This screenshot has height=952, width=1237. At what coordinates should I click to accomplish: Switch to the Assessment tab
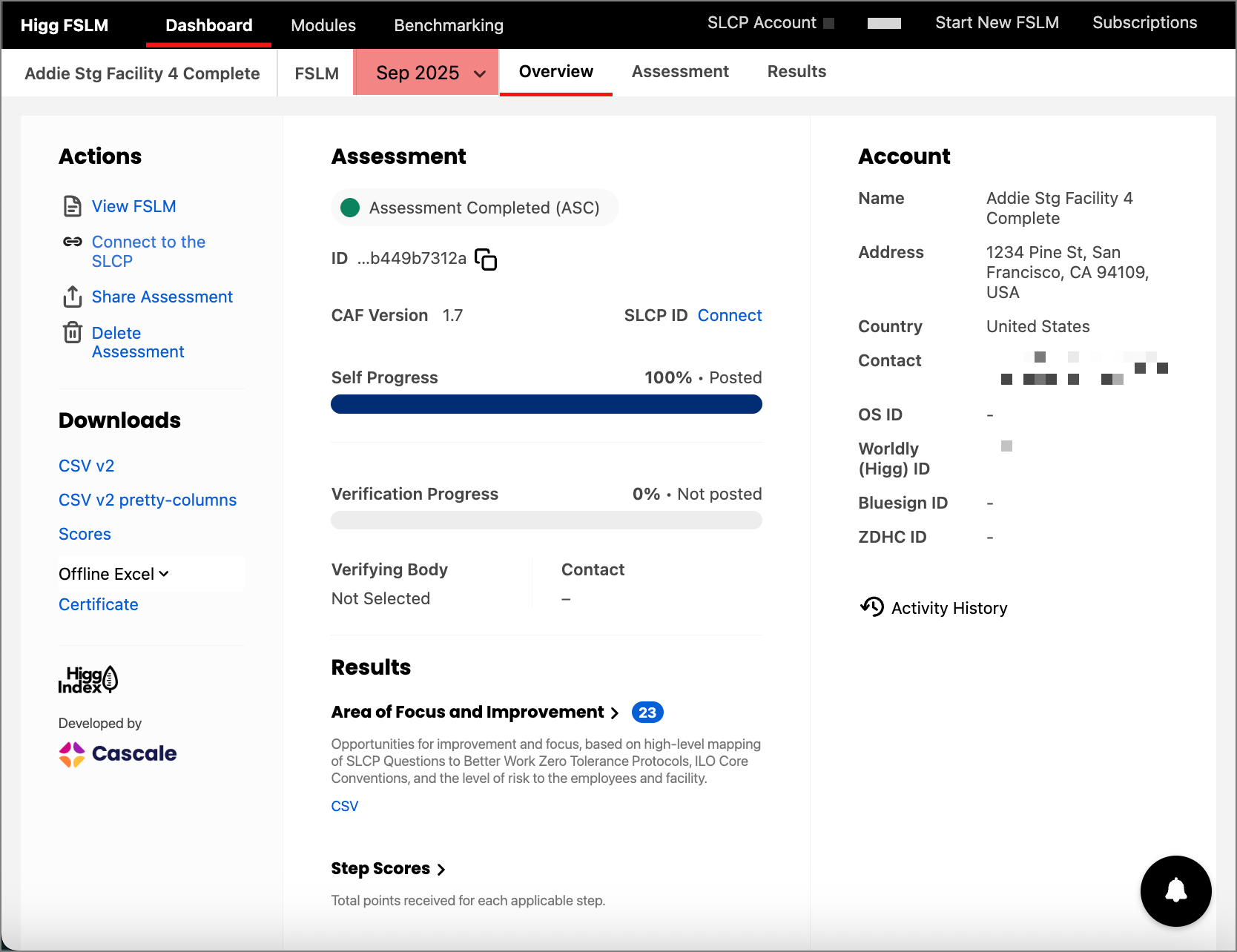[x=679, y=72]
